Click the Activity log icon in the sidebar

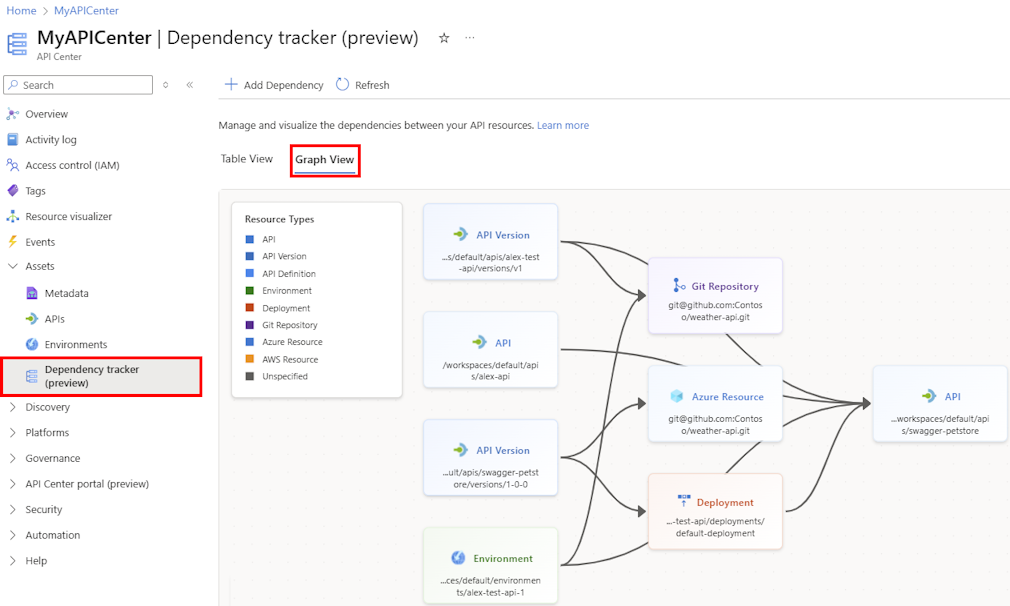(x=12, y=139)
